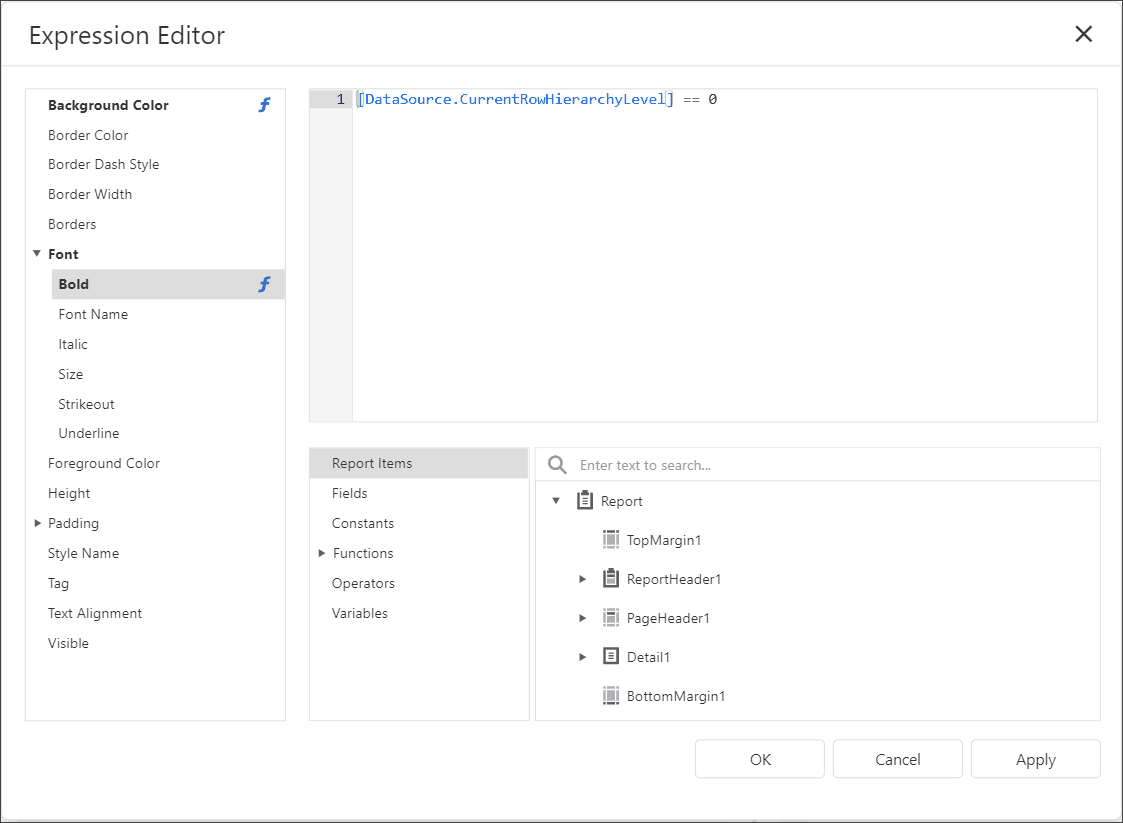Click the search magnifier icon
1123x823 pixels.
click(556, 463)
